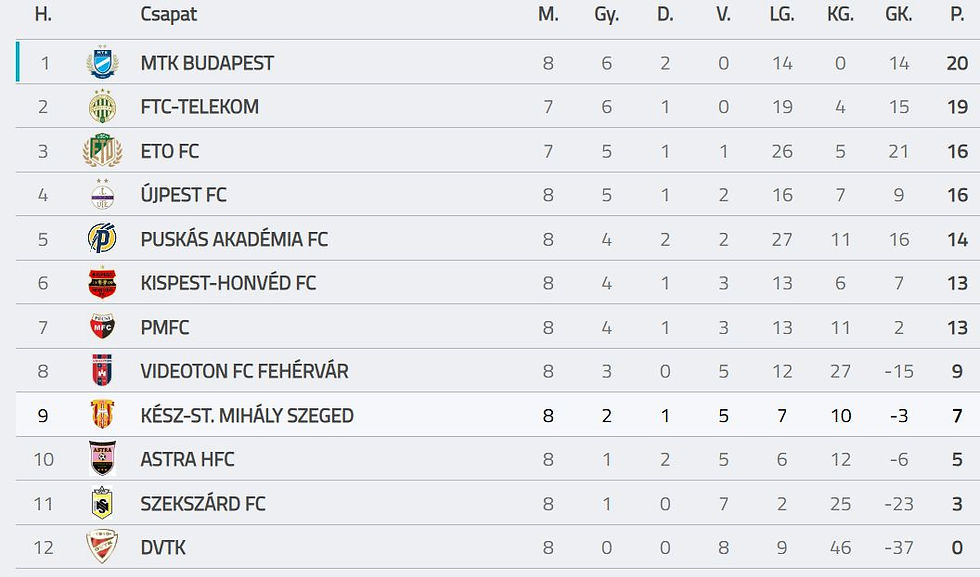
Task: Open the KÉSZ-ST. MIHÁLY SZEGED team link
Action: coord(247,415)
